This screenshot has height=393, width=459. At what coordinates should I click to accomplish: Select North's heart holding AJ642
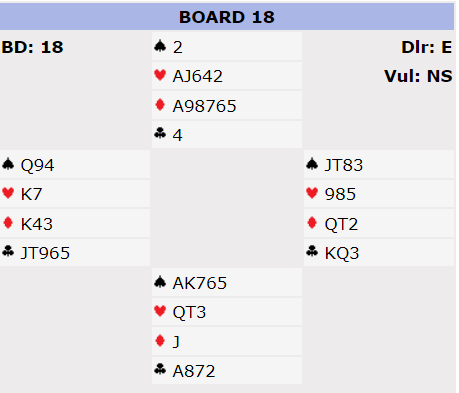tap(197, 76)
